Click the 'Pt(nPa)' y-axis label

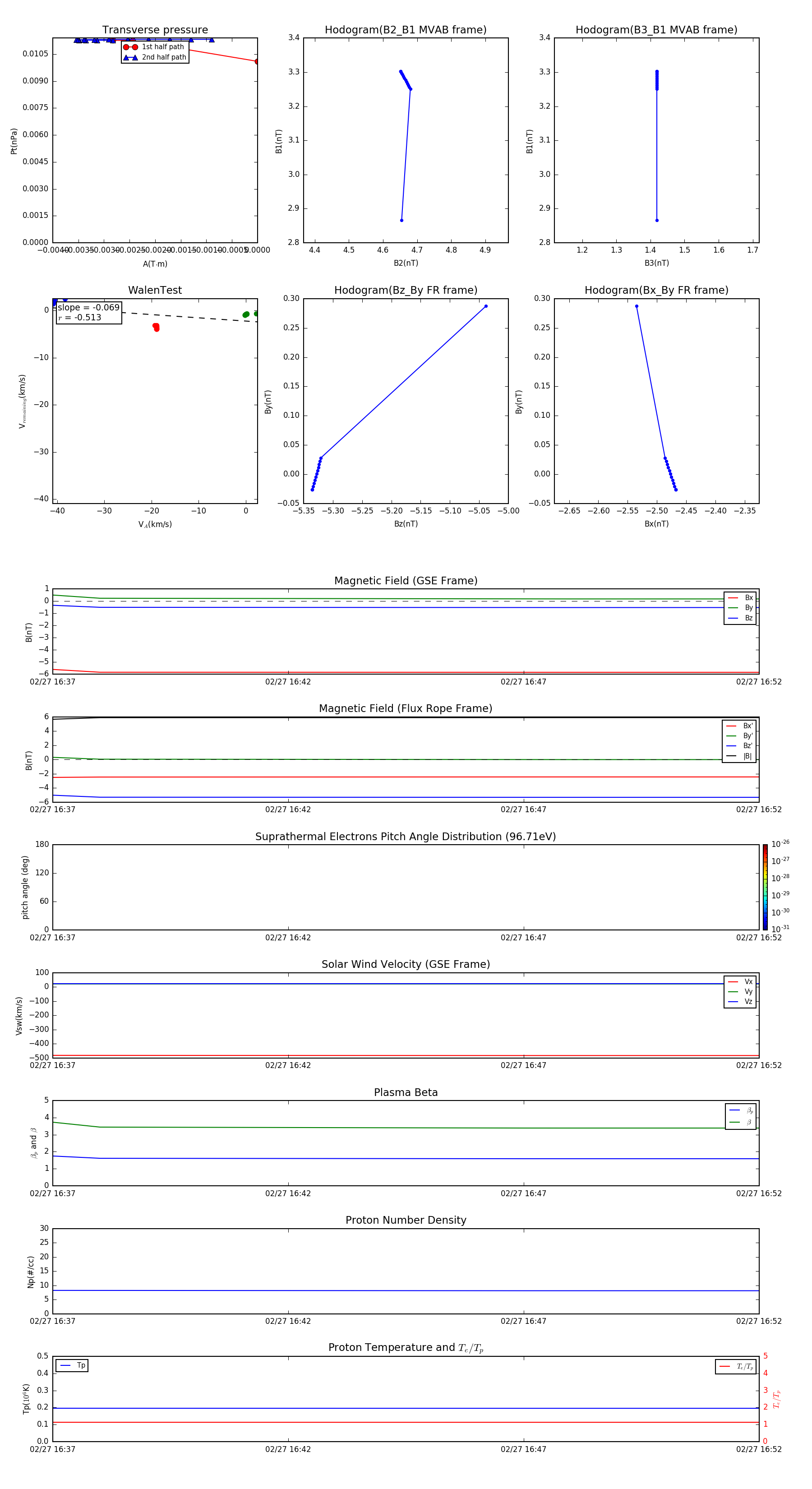pyautogui.click(x=14, y=141)
